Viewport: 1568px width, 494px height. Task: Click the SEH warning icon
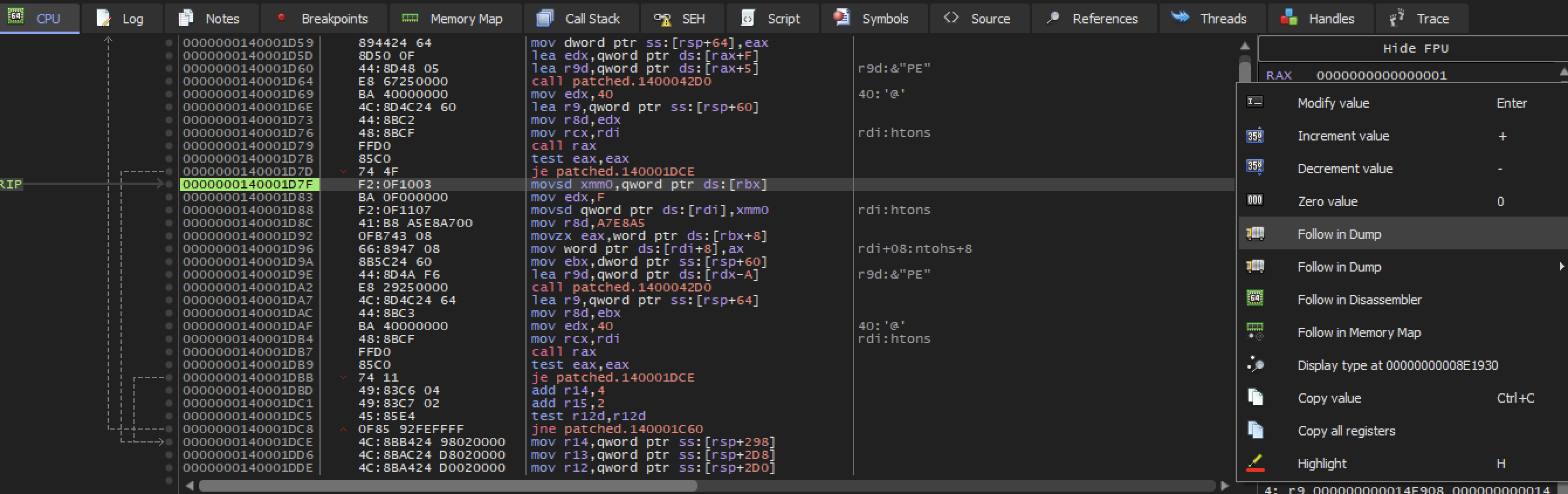click(x=662, y=19)
